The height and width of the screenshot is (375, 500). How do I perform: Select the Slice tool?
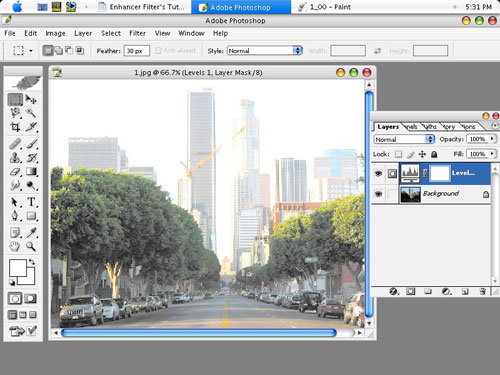click(x=31, y=127)
